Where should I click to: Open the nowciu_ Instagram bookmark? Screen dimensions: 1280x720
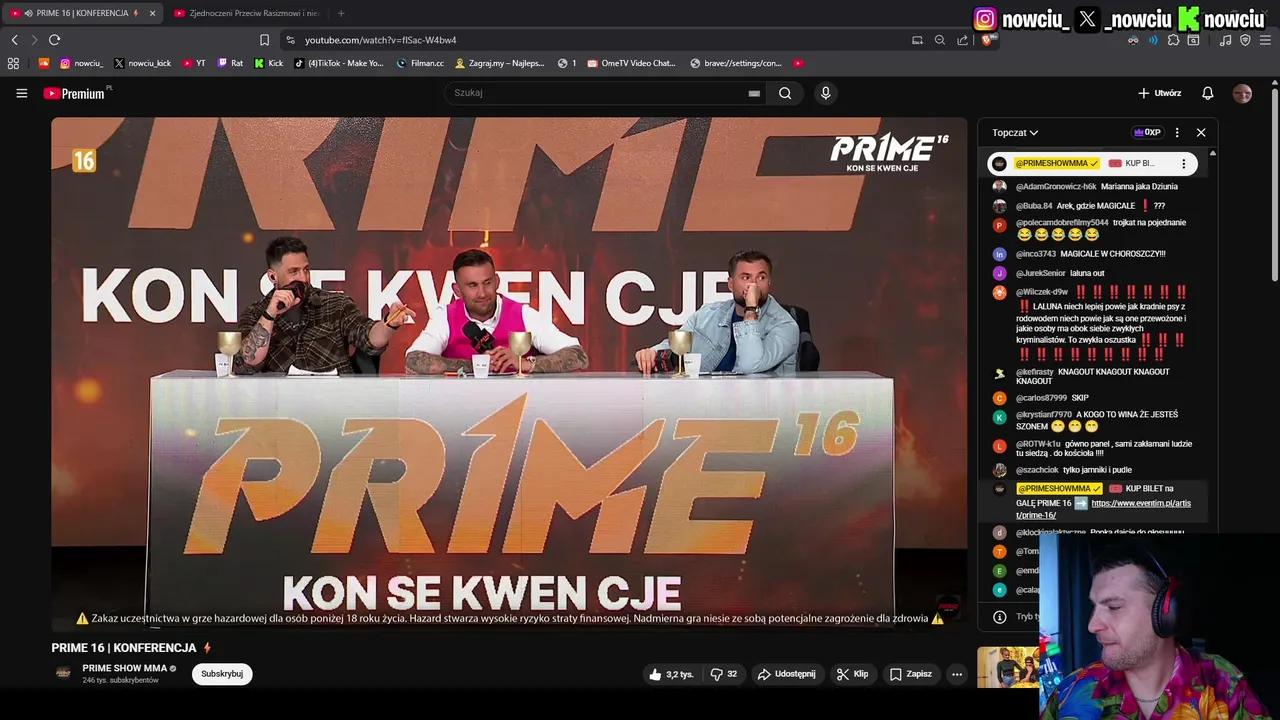pos(81,63)
